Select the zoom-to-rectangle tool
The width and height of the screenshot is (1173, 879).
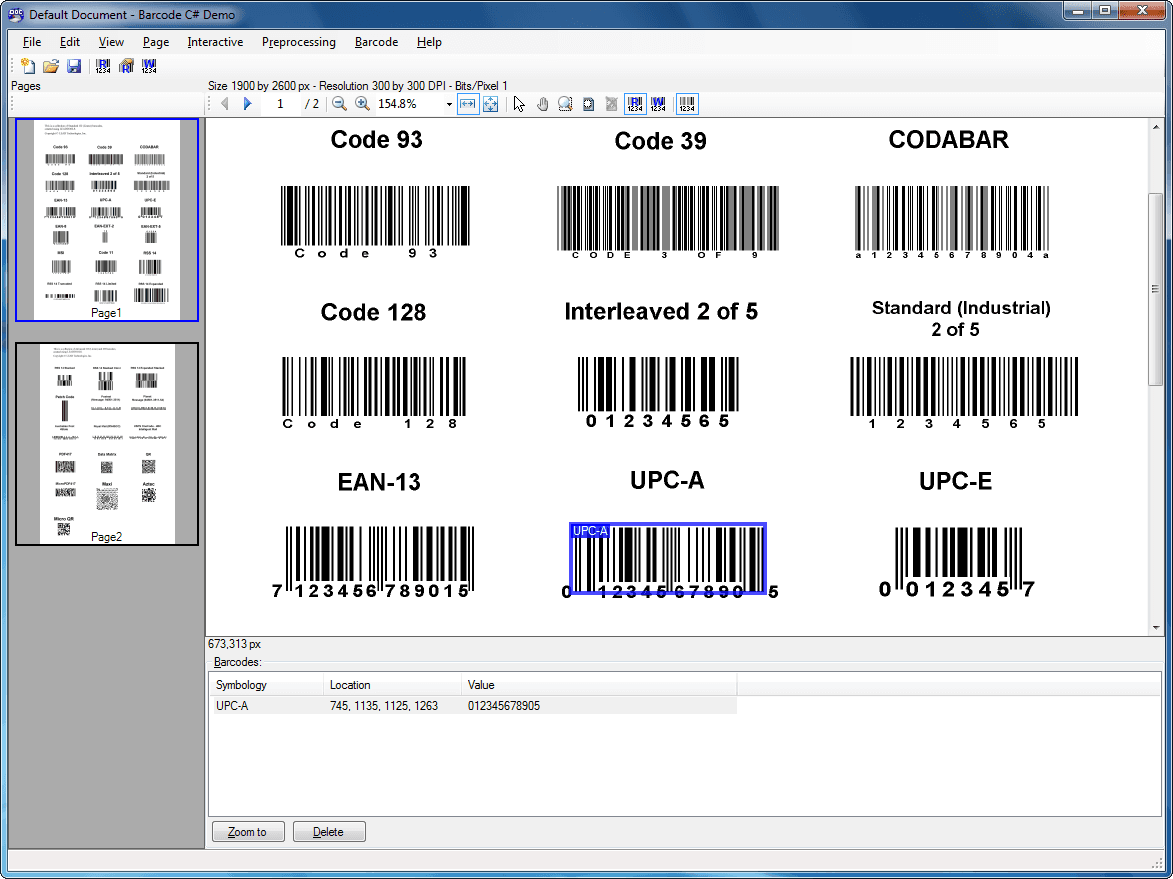[566, 104]
